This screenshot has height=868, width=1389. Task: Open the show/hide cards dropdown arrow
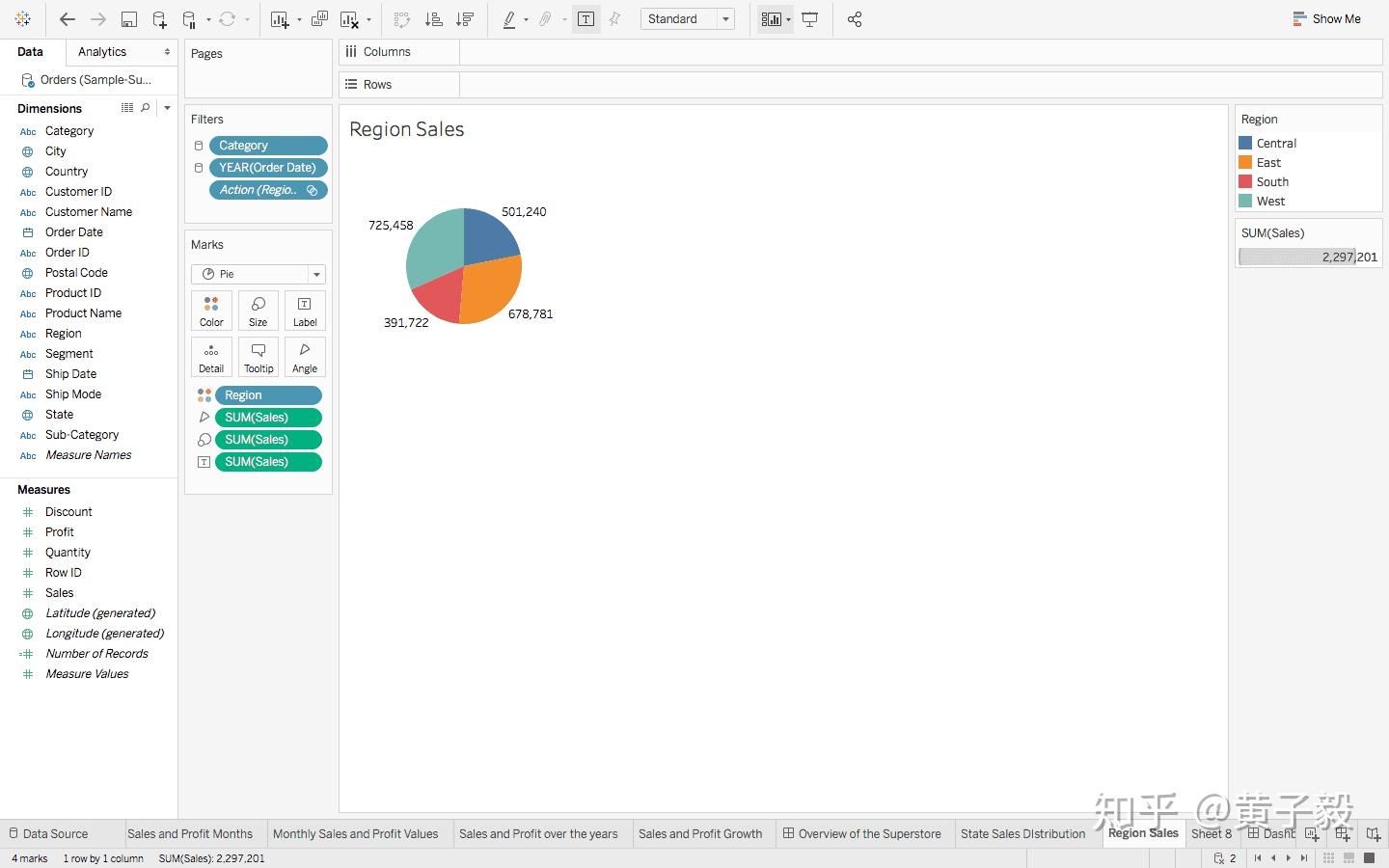click(789, 19)
